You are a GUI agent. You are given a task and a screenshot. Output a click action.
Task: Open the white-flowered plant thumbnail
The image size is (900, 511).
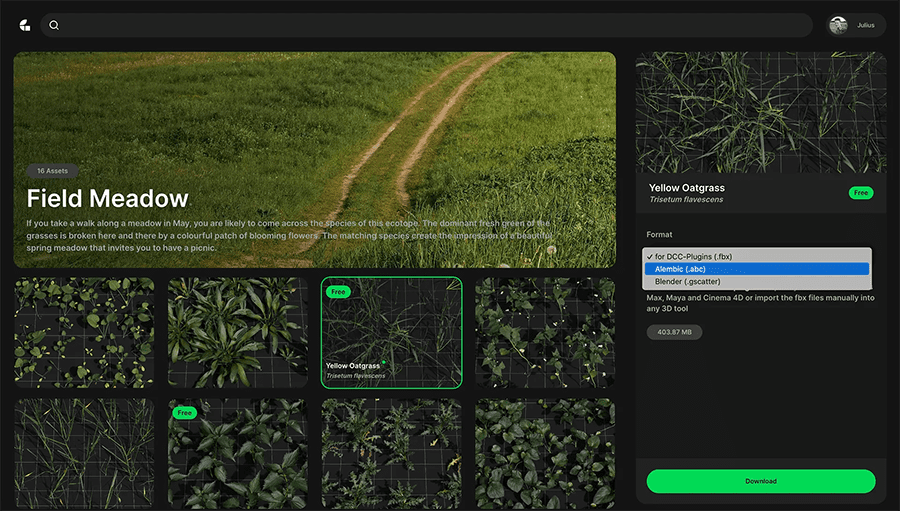(545, 332)
